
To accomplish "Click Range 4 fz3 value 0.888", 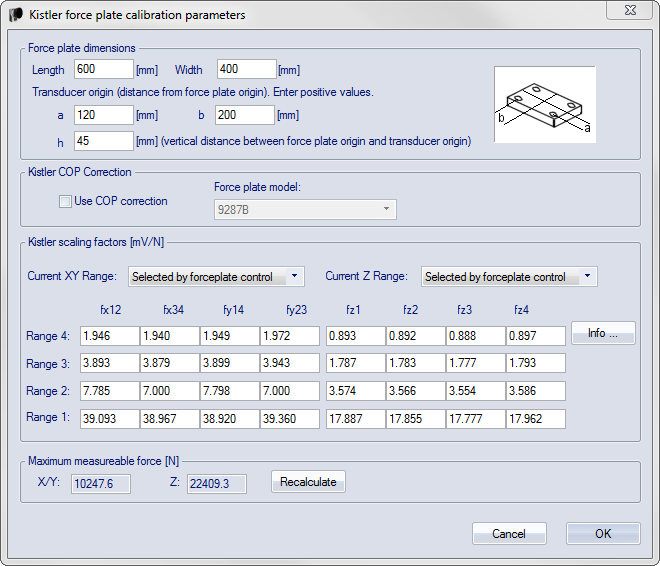I will pos(476,336).
